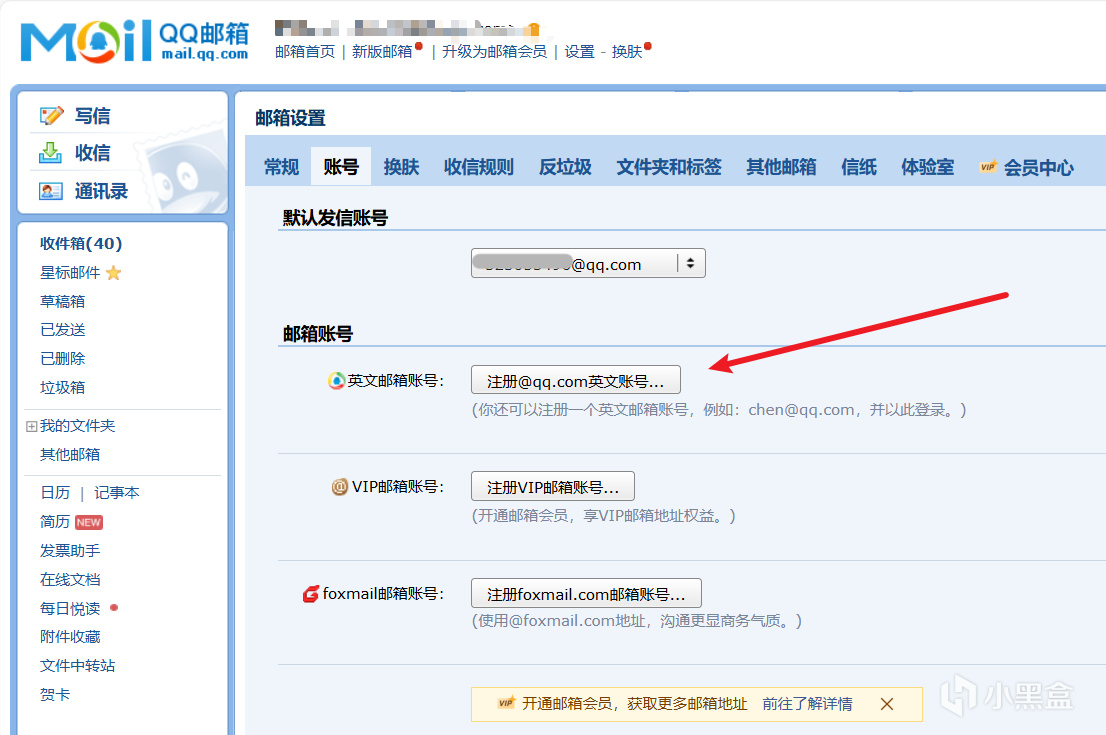Image resolution: width=1106 pixels, height=735 pixels.
Task: Expand 我的文件夹 folder tree
Action: tap(31, 426)
